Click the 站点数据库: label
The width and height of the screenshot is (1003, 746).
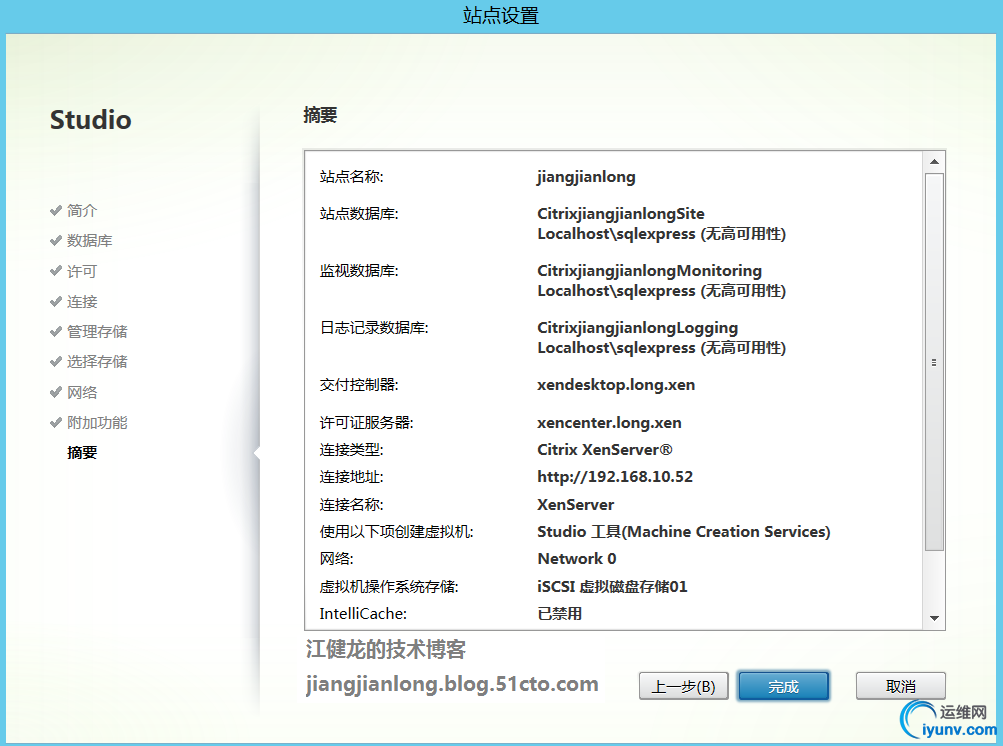[359, 214]
